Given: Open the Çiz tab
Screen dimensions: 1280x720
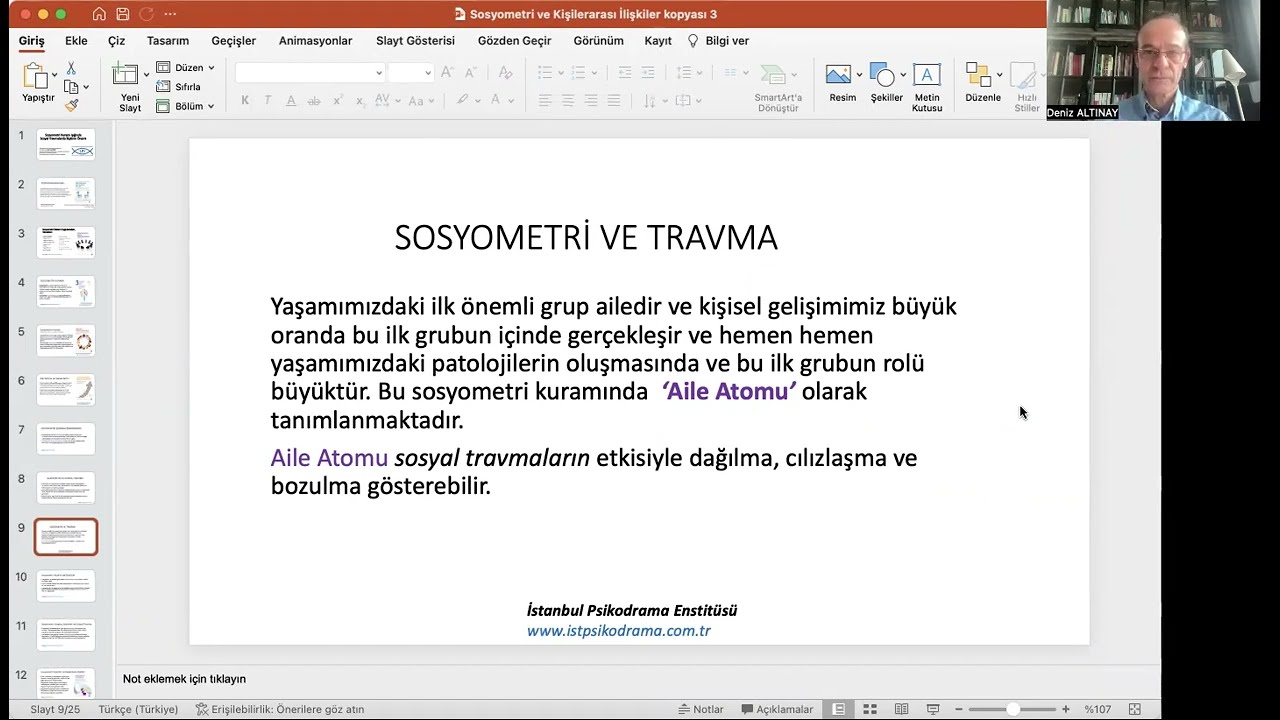Looking at the screenshot, I should pos(117,41).
